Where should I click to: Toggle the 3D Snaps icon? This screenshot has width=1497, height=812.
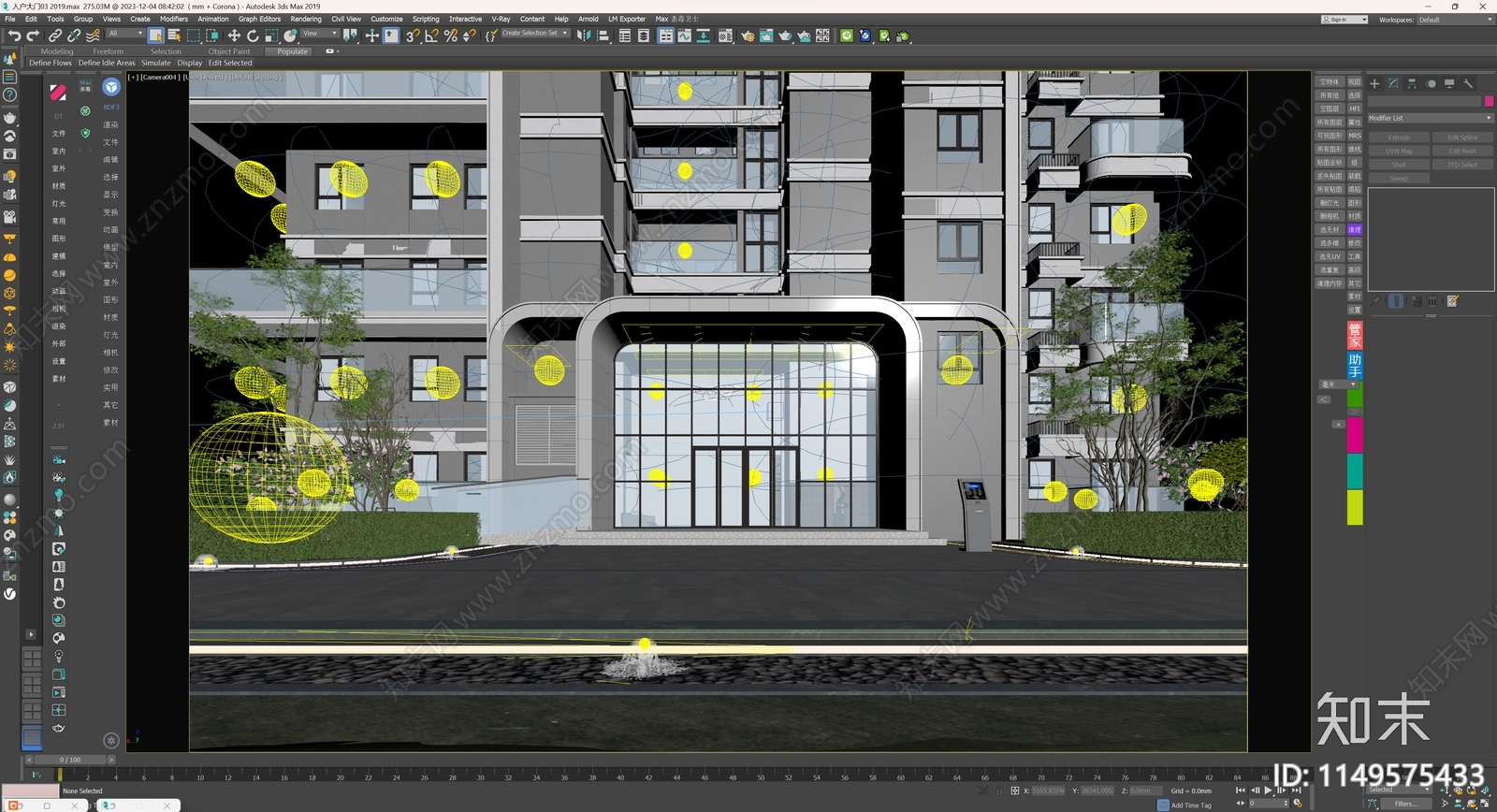point(413,36)
